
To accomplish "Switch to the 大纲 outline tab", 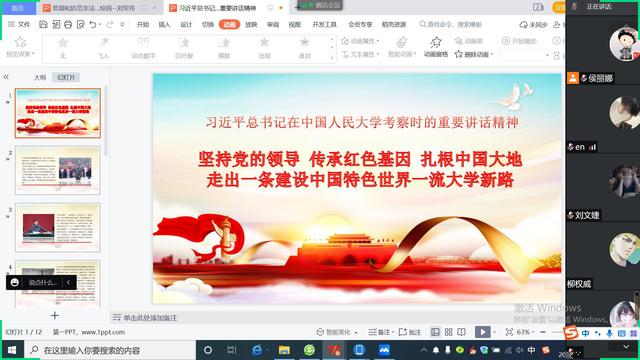I will pyautogui.click(x=40, y=77).
